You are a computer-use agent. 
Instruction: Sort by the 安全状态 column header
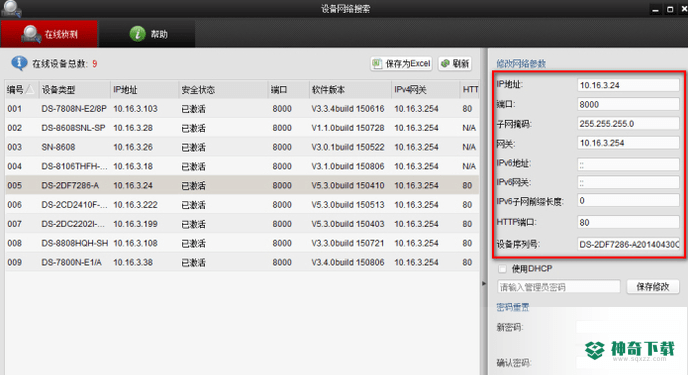click(x=223, y=89)
